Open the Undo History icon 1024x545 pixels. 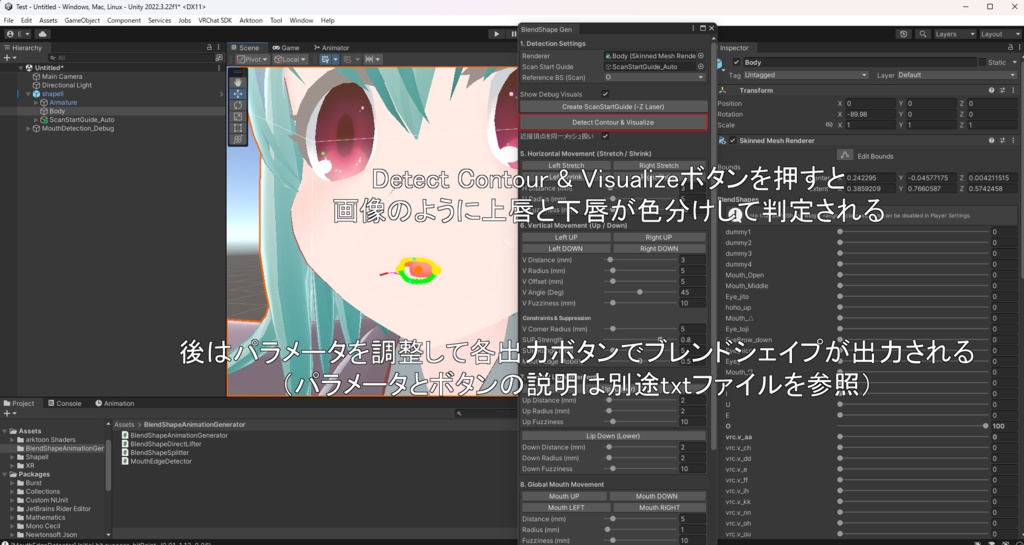pos(904,34)
